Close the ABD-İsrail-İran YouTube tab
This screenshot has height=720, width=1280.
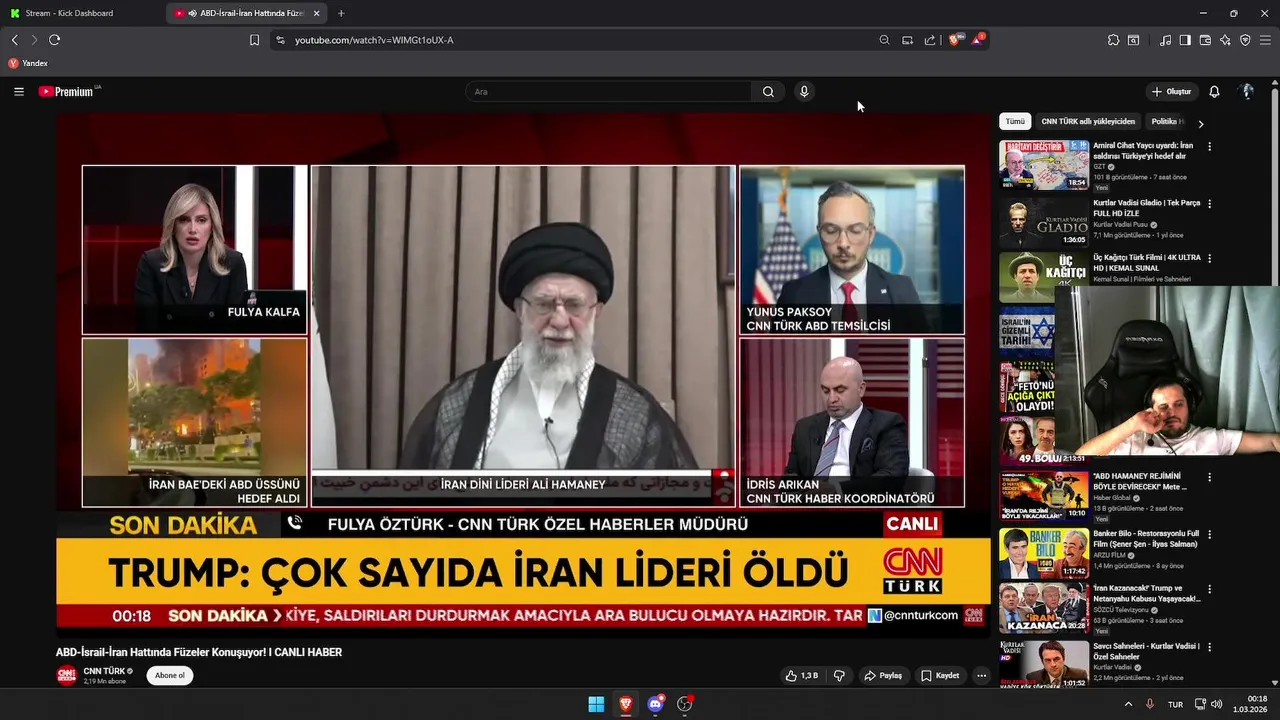tap(316, 13)
